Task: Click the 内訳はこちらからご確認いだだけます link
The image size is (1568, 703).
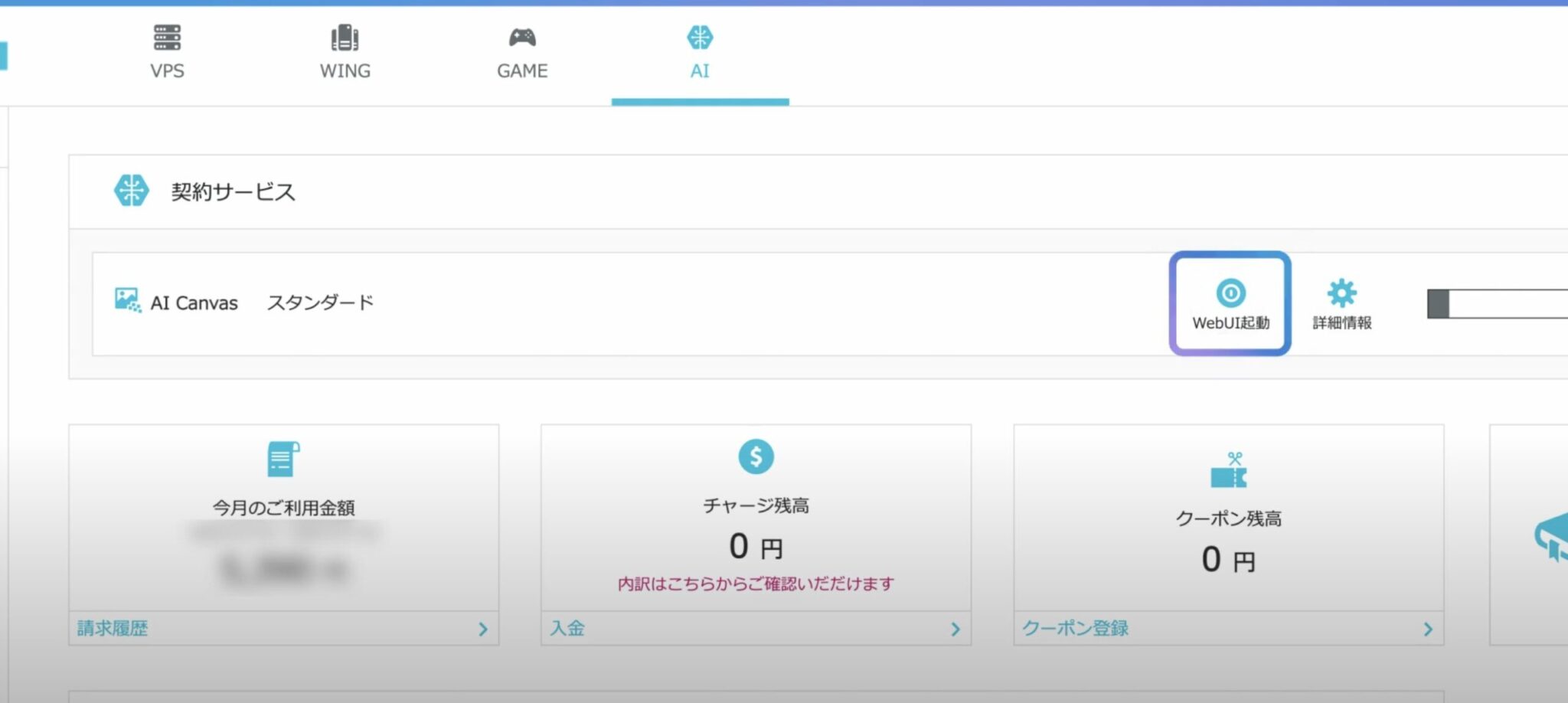Action: point(756,584)
